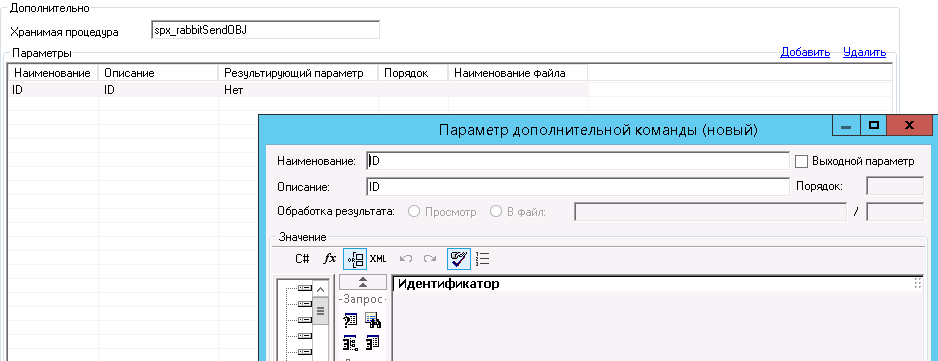Open the numbered list icon

pos(483,259)
